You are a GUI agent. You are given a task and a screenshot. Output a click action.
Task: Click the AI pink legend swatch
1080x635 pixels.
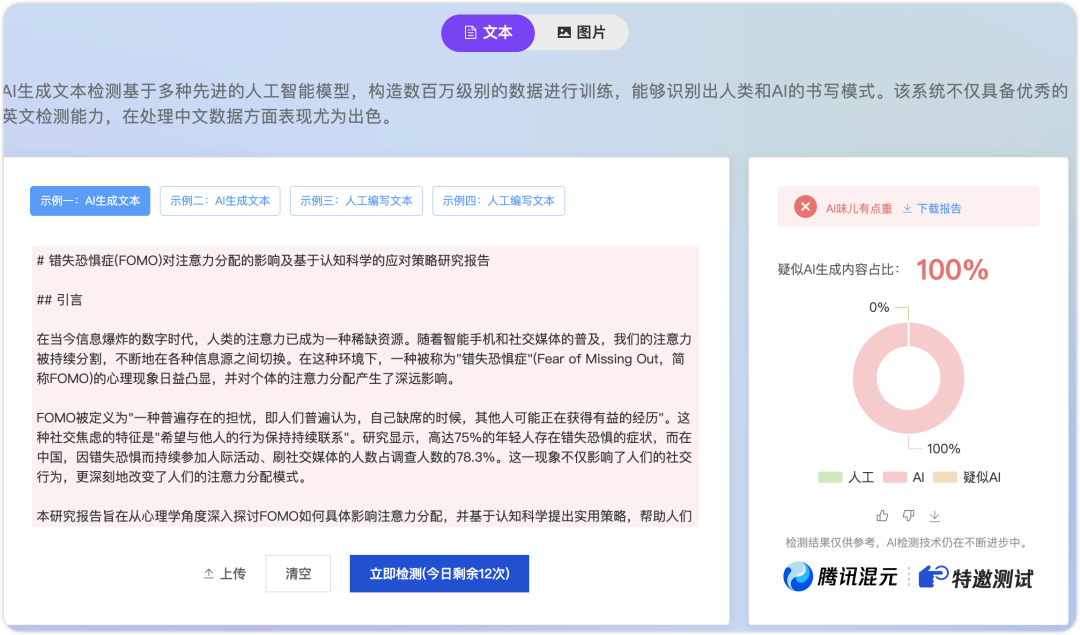895,477
